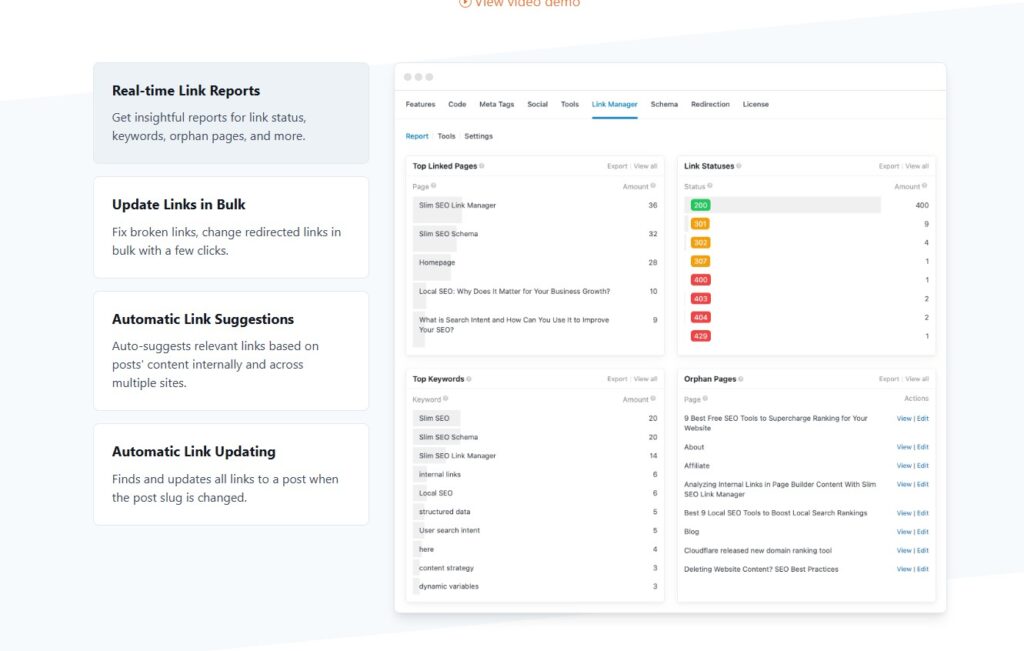The image size is (1024, 651).
Task: Open the Page column tooltip in Orphan Pages
Action: click(x=706, y=399)
